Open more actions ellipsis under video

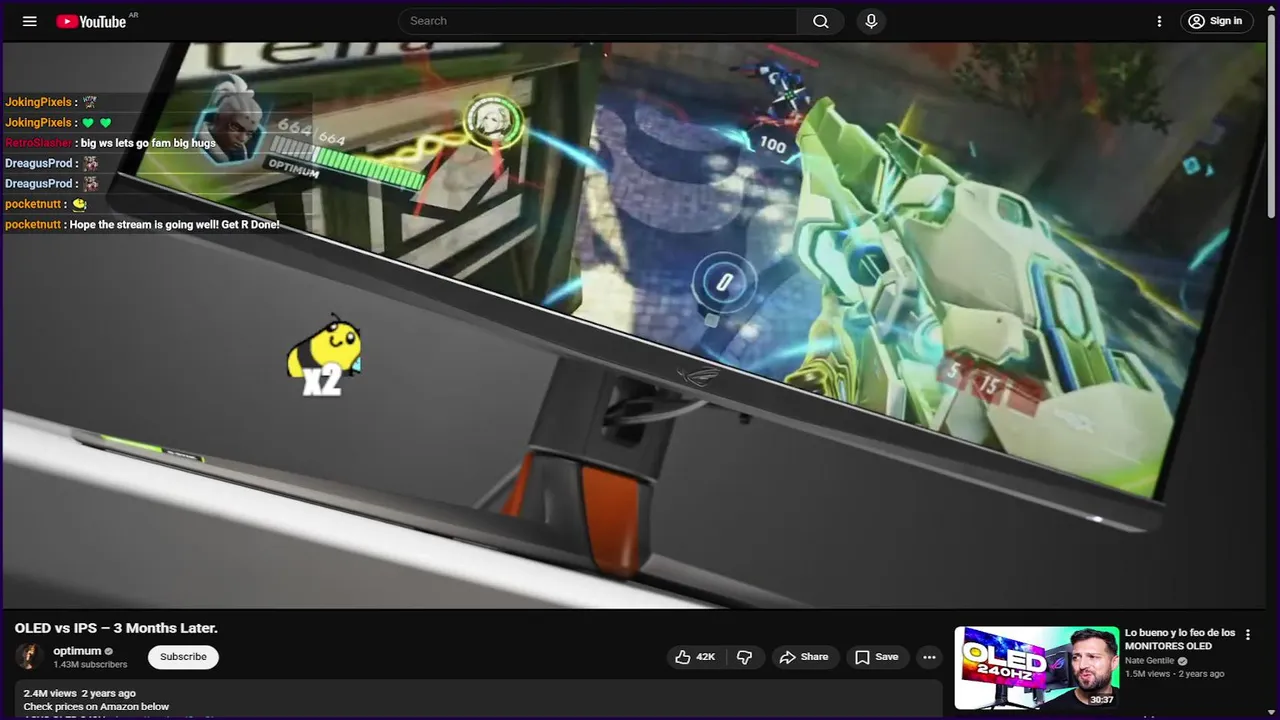pyautogui.click(x=929, y=657)
